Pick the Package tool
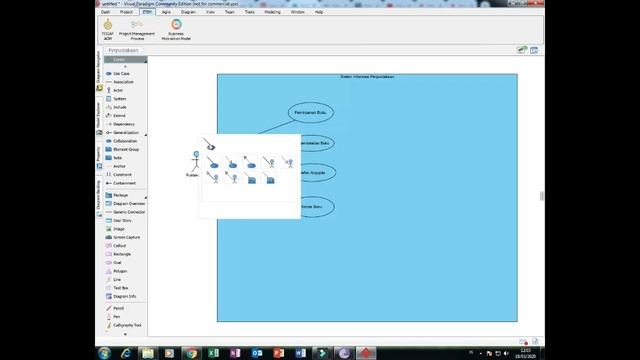640x360 pixels. tap(120, 195)
